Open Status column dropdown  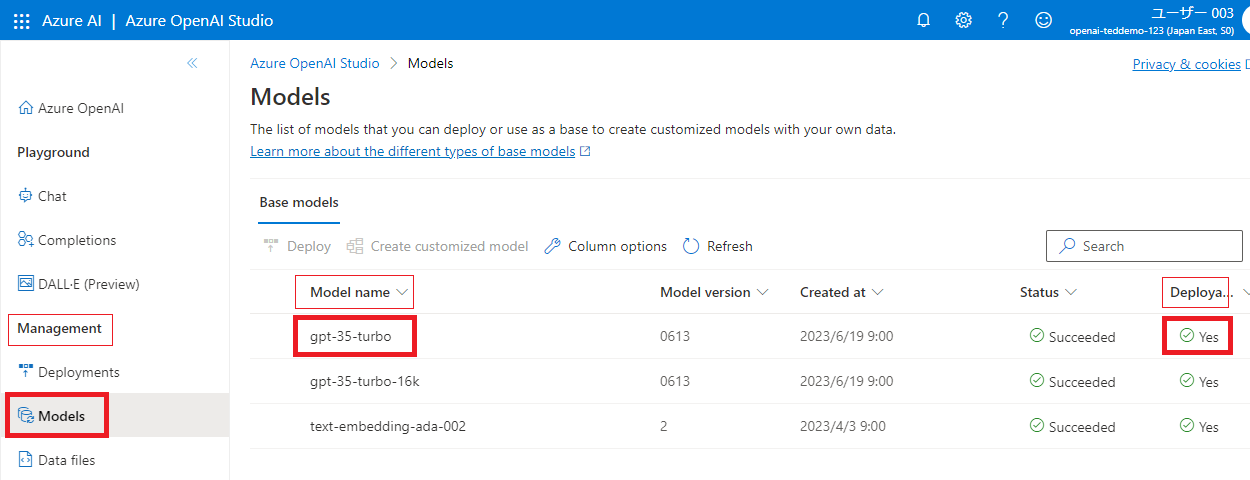click(x=1070, y=292)
